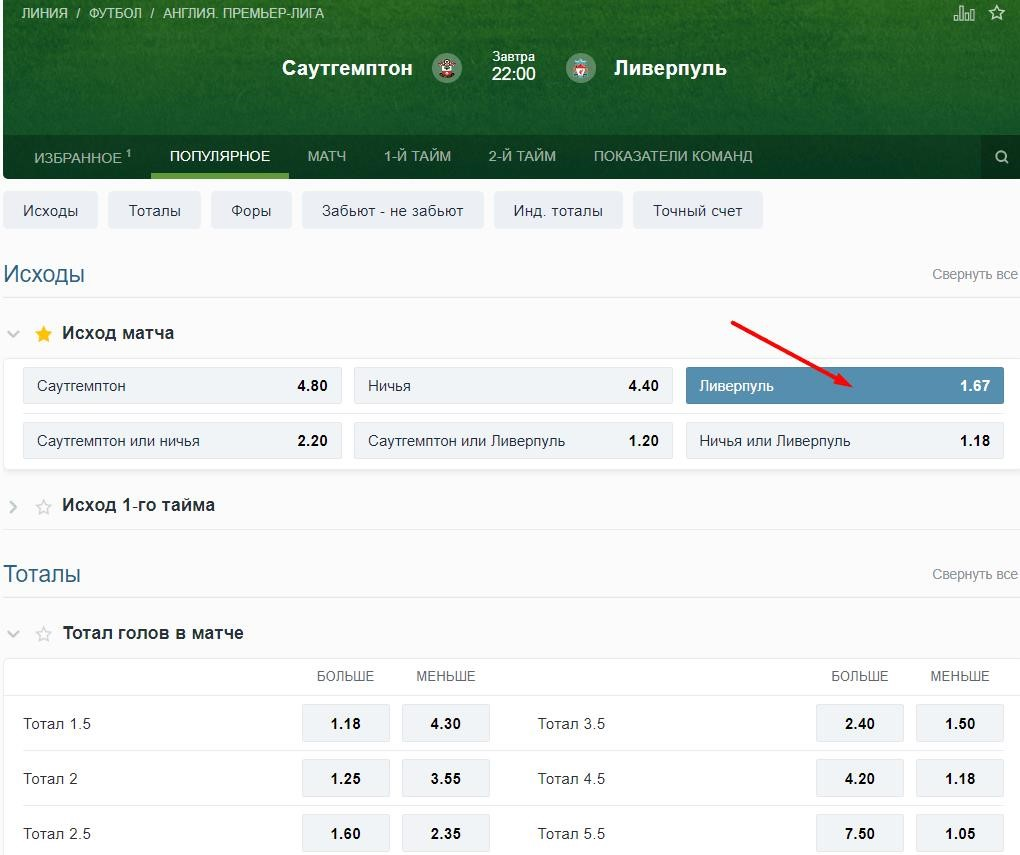Screen dimensions: 1020x855
Task: Click the Ливерпуль team name in header
Action: pos(670,68)
